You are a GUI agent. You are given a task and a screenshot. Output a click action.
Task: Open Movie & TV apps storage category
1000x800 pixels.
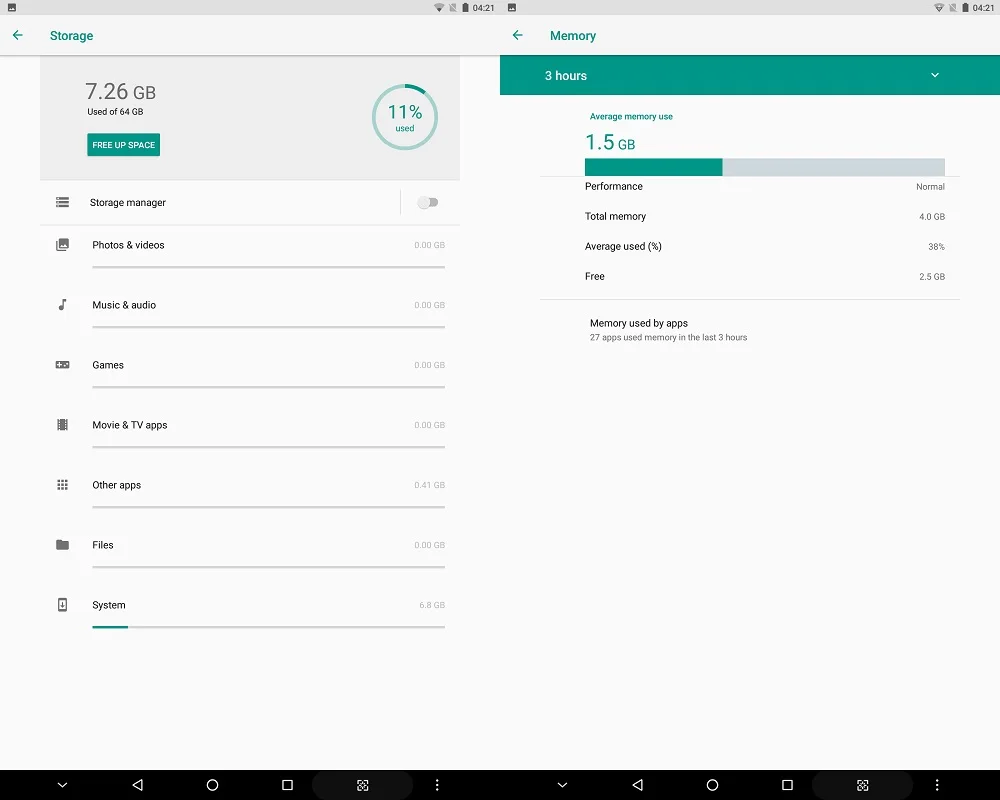[x=250, y=433]
